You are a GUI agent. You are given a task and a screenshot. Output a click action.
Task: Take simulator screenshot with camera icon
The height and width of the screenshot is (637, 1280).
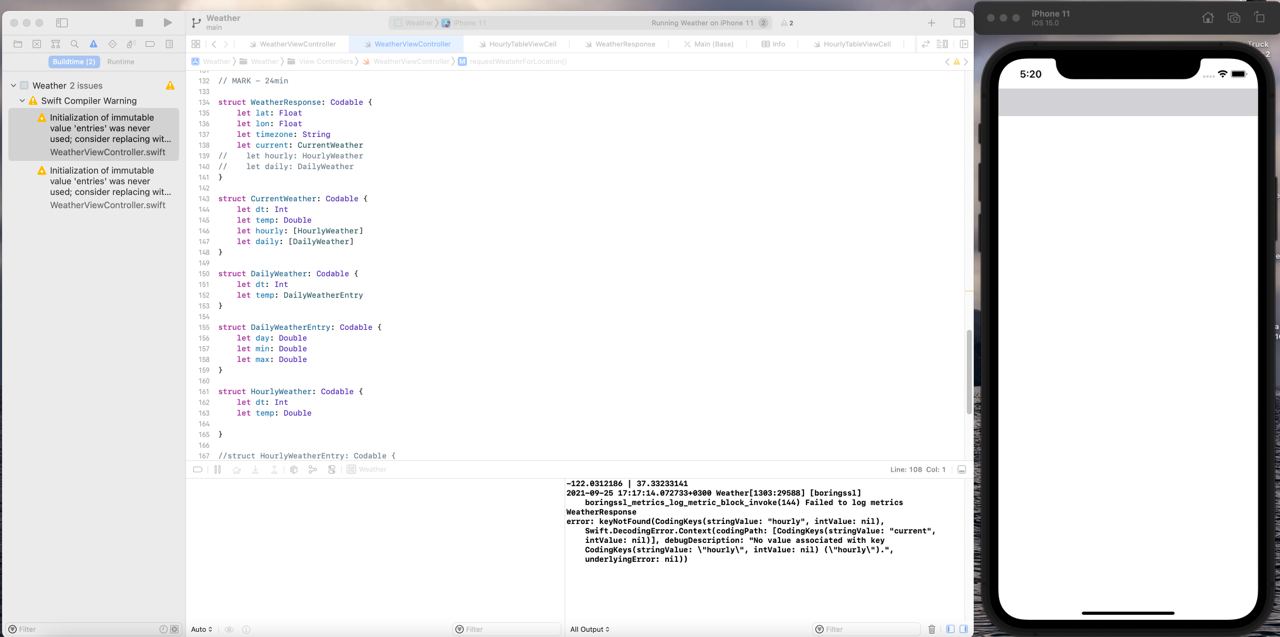coord(1234,18)
